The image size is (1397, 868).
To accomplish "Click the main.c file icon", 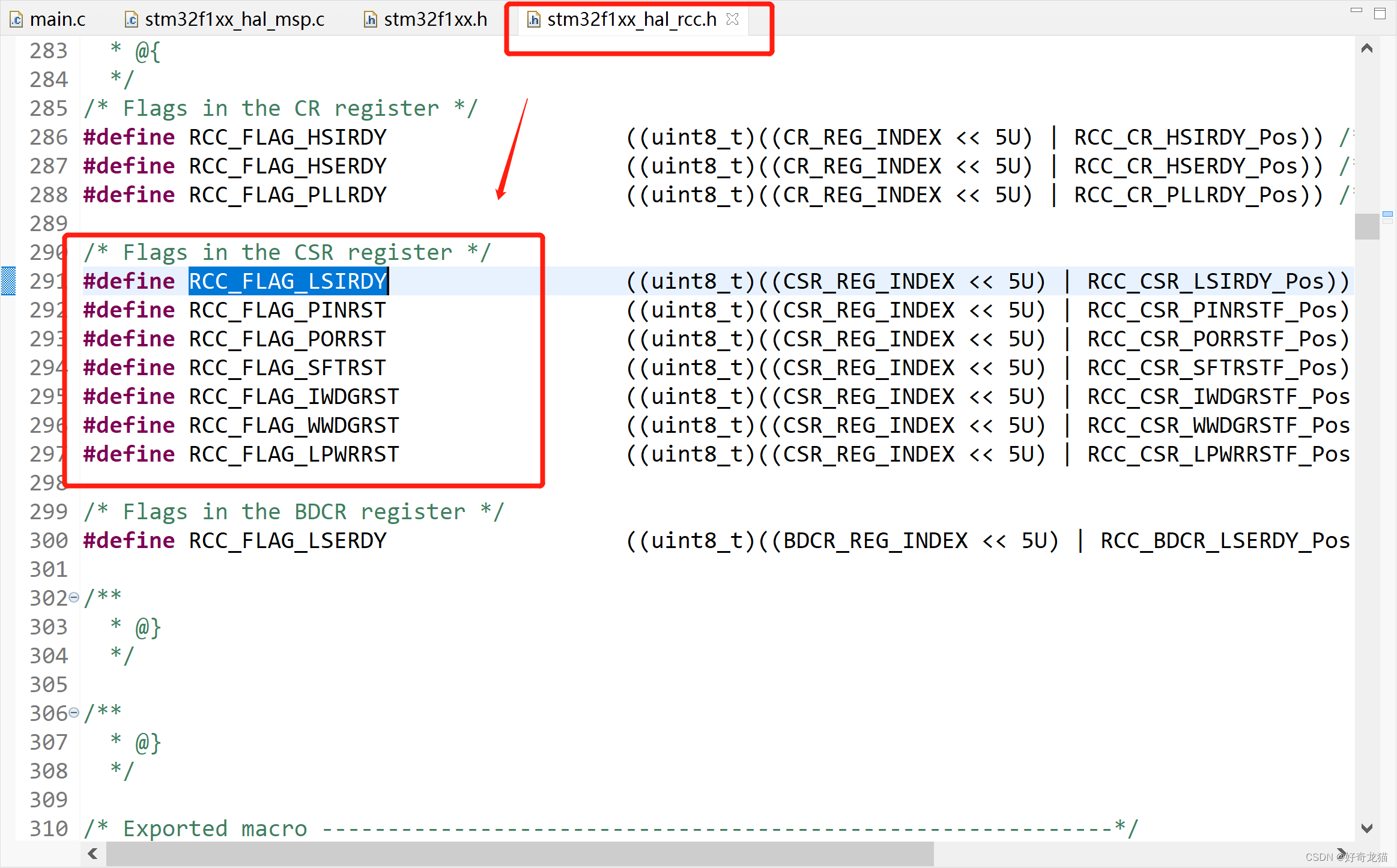I will 17,20.
